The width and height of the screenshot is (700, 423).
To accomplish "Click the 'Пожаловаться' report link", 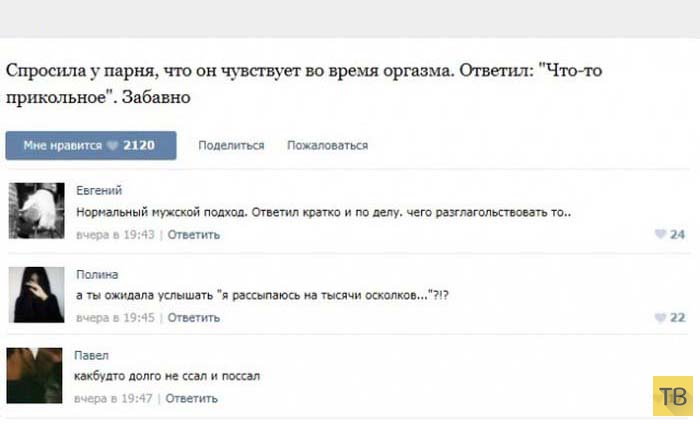I will pos(328,145).
